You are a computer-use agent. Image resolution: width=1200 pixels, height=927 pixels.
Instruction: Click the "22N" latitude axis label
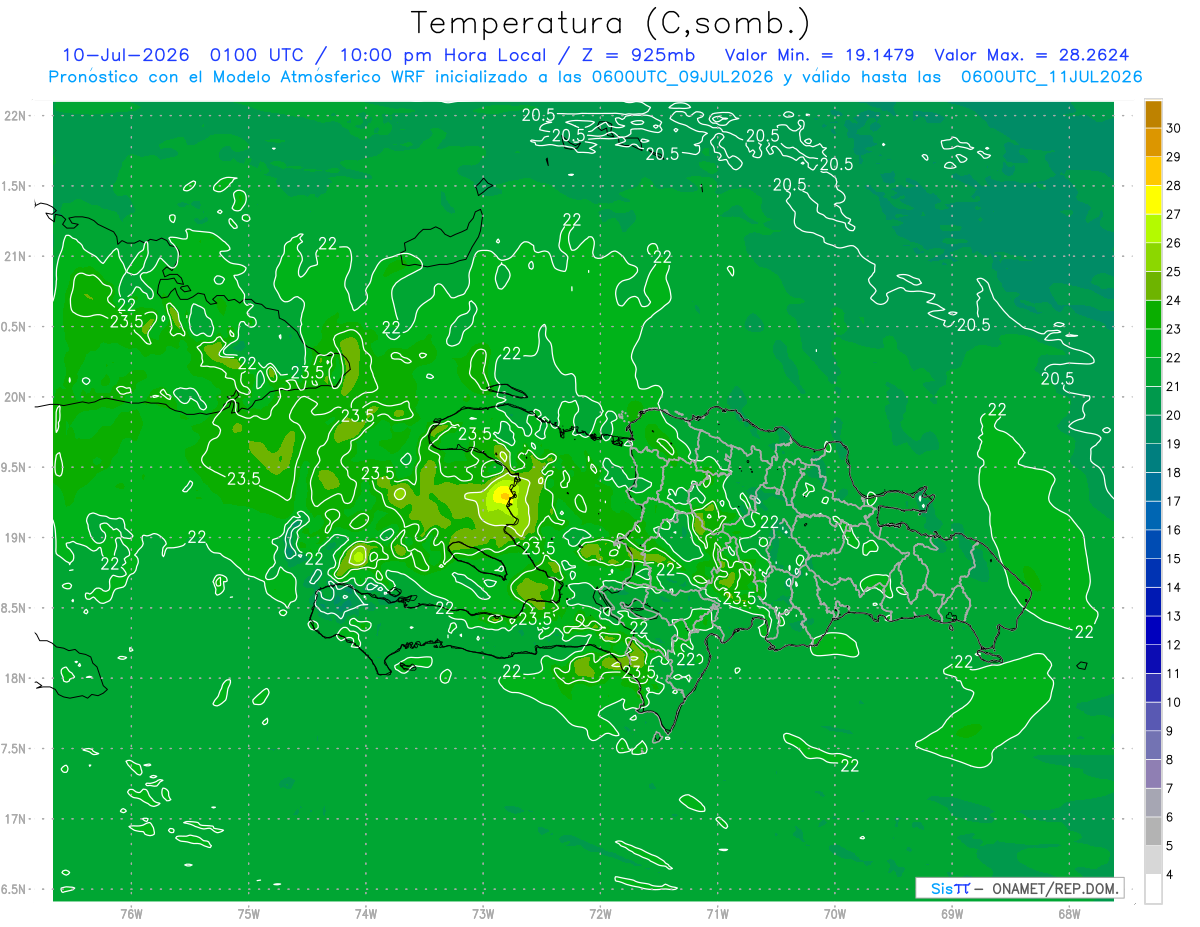[15, 116]
